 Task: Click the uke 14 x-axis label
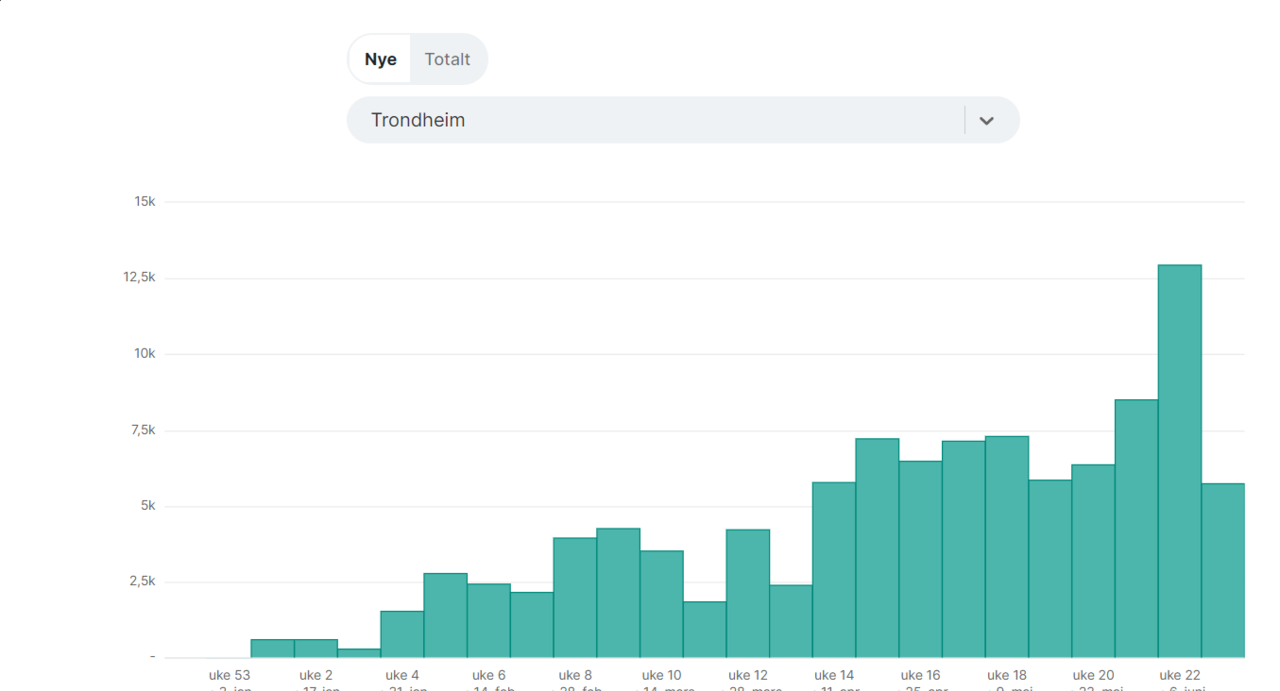click(834, 675)
